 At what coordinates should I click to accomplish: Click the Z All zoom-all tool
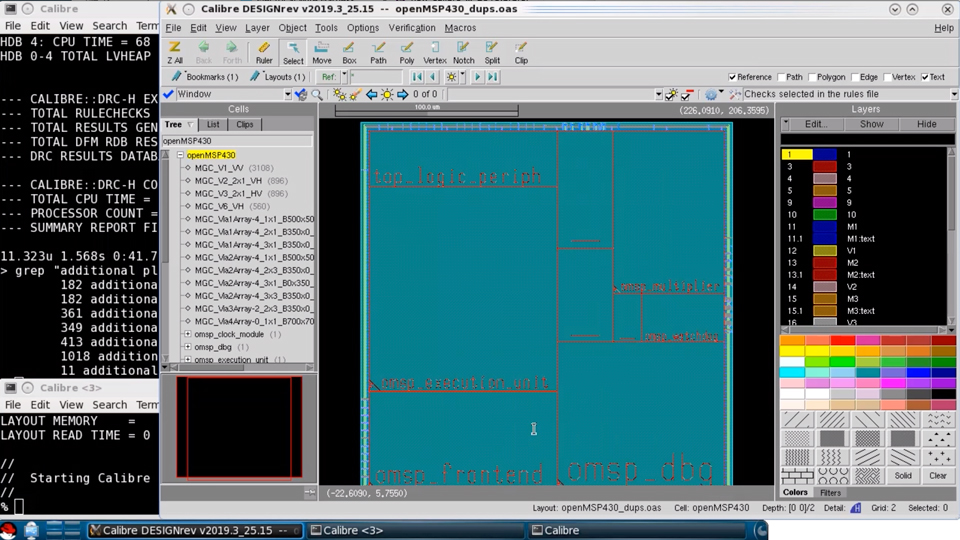tap(174, 53)
